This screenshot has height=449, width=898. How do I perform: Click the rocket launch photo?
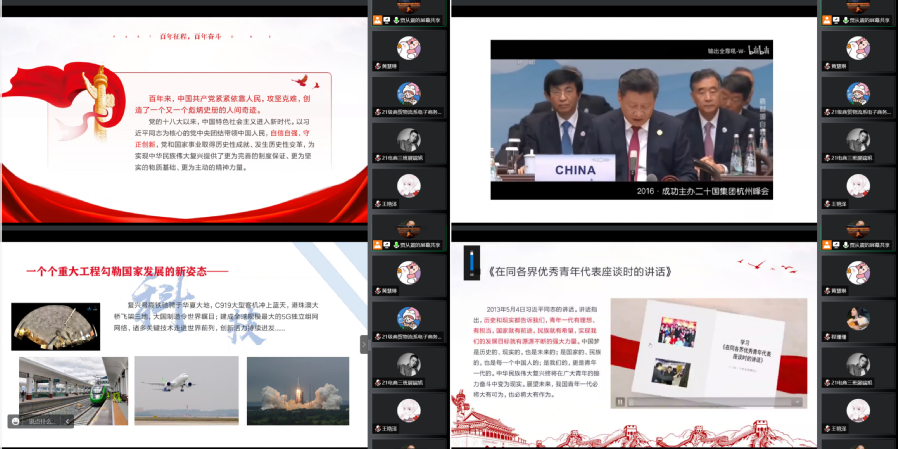click(297, 390)
